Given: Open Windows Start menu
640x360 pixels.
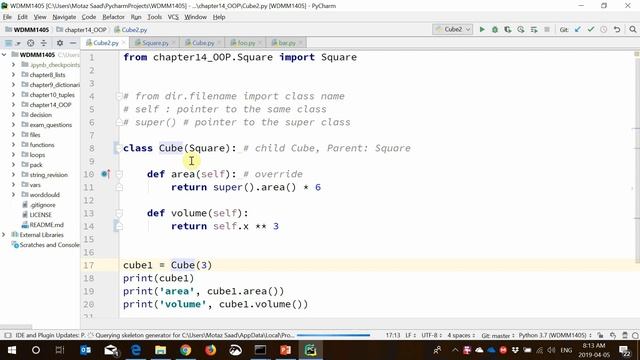Looking at the screenshot, I should 12,350.
